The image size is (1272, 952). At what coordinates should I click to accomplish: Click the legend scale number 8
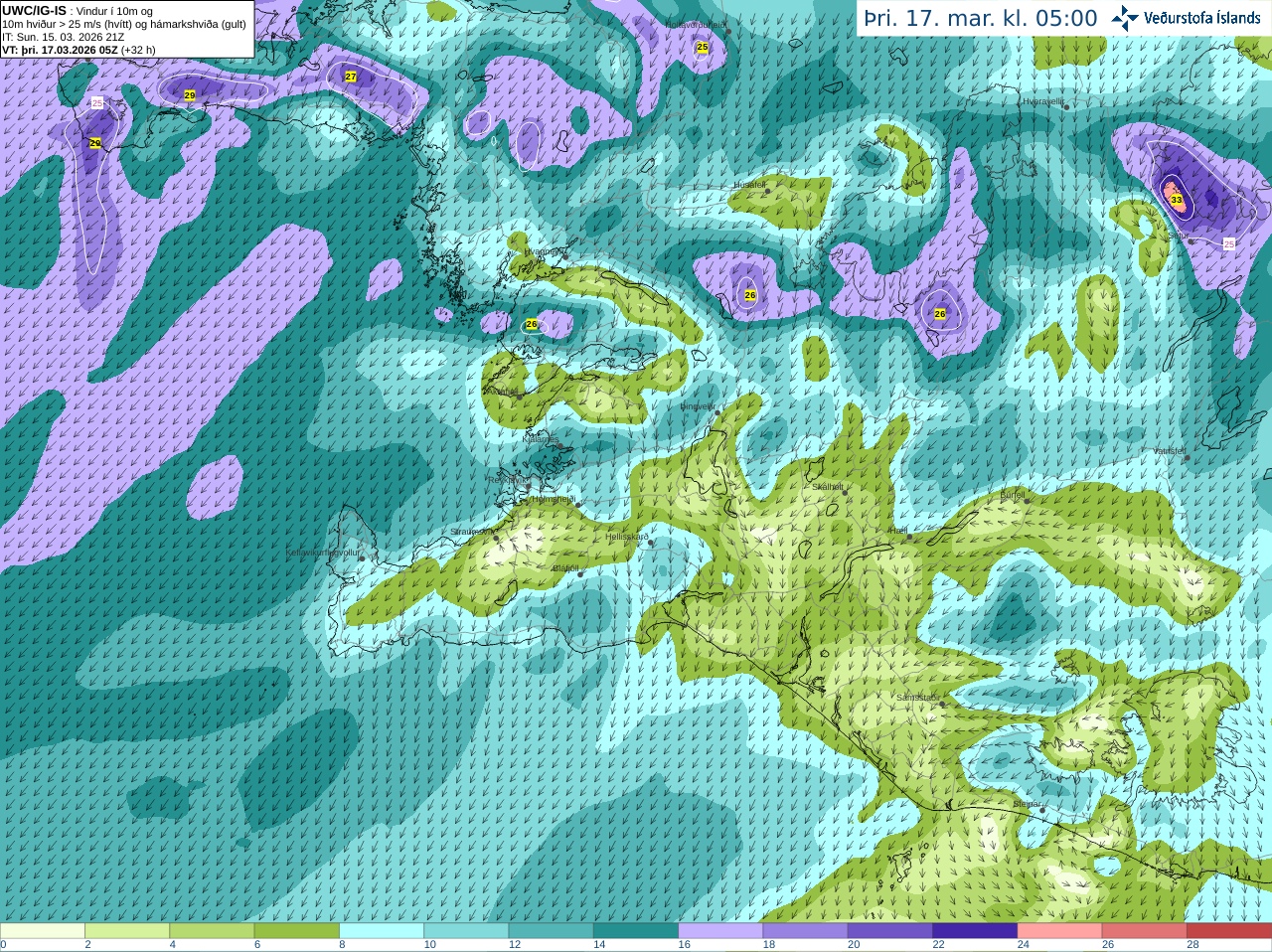tap(343, 945)
